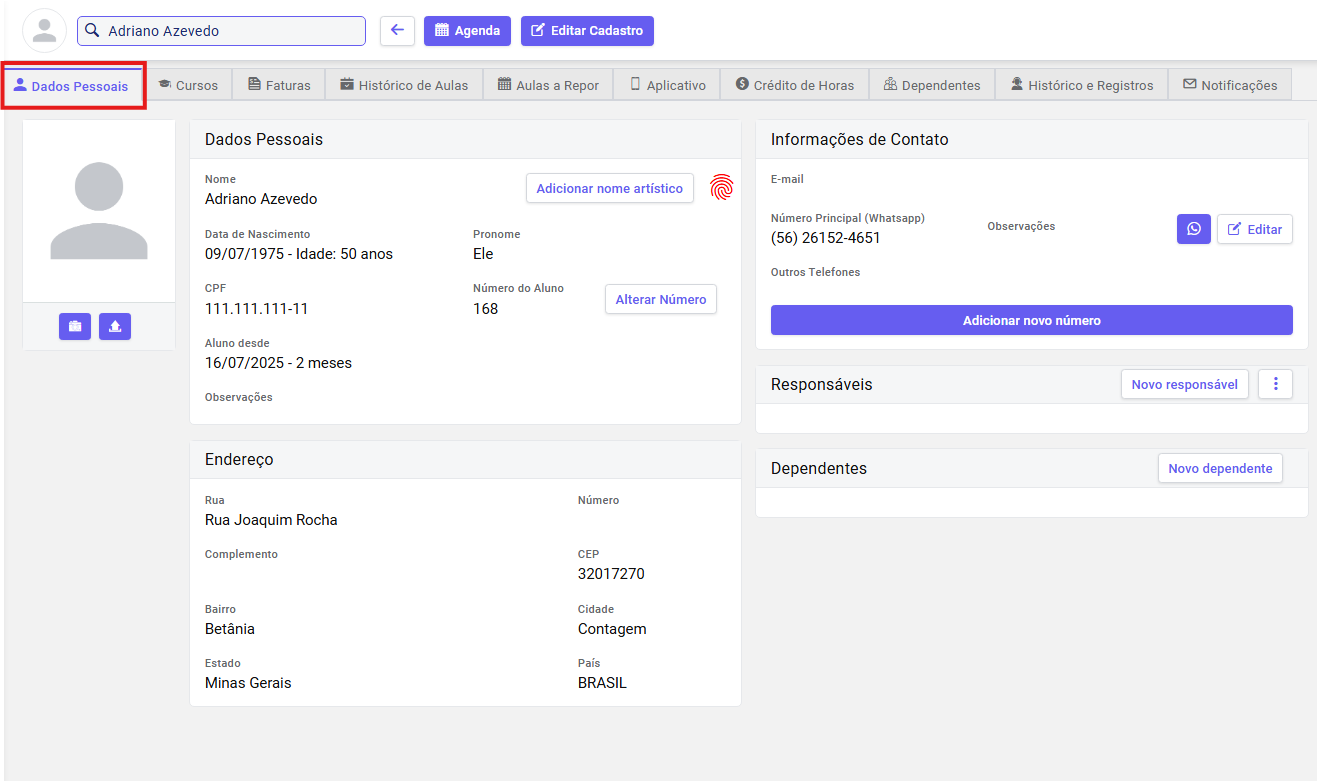This screenshot has height=781, width=1317.
Task: Select the Crédito de Horas tab
Action: click(x=794, y=85)
